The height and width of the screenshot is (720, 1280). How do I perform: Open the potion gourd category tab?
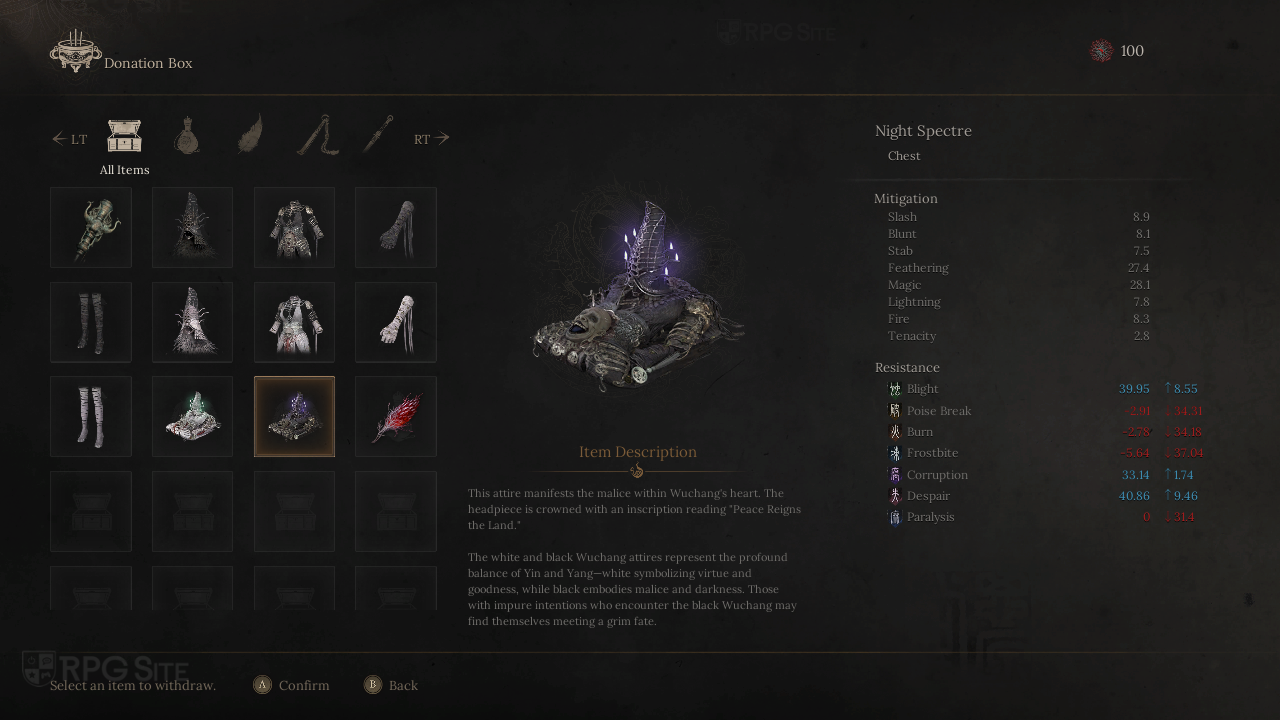(x=186, y=135)
